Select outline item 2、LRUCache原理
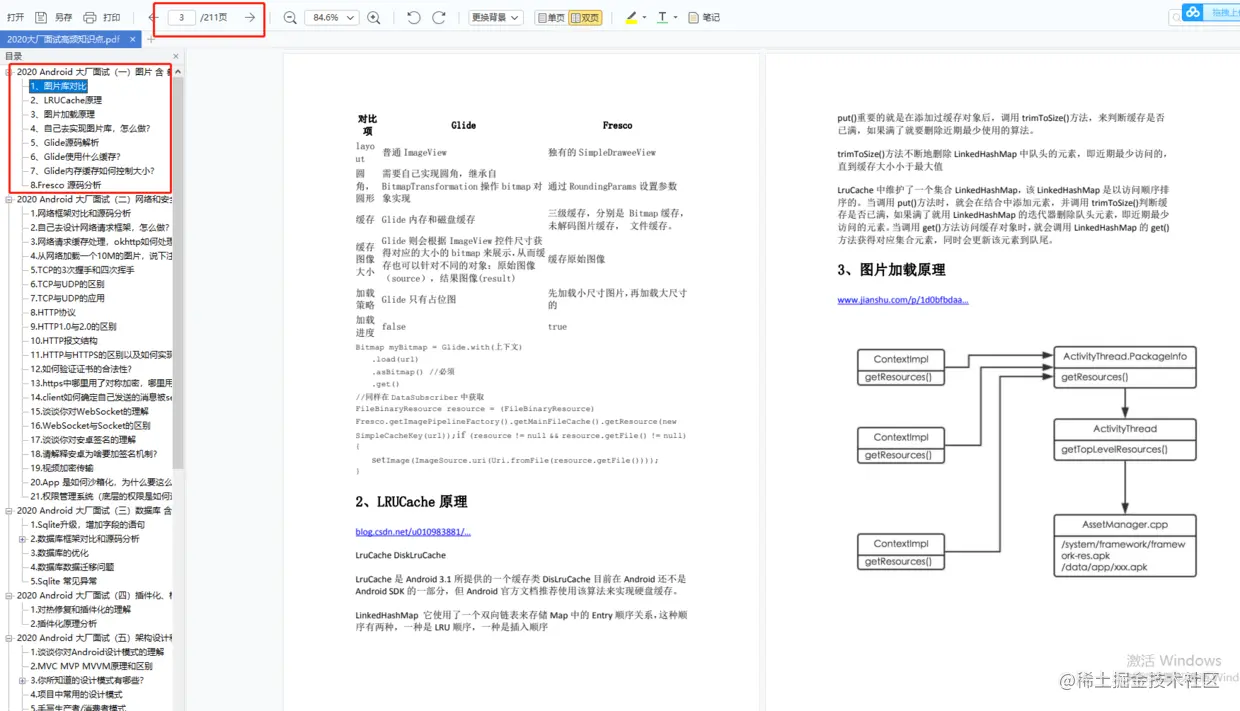The width and height of the screenshot is (1240, 711). (66, 100)
